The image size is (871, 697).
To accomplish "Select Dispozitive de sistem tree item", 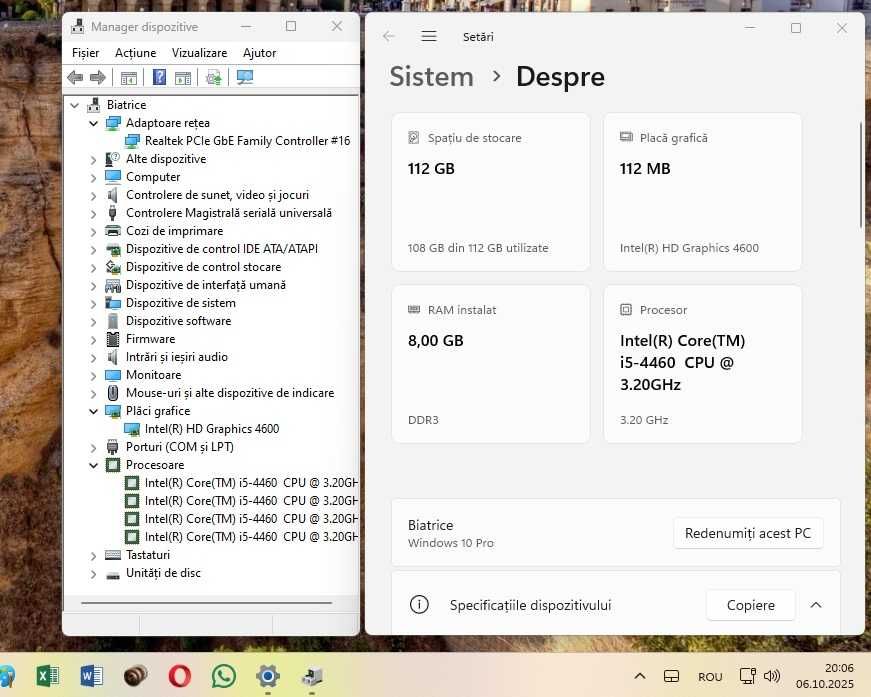I will tap(181, 303).
